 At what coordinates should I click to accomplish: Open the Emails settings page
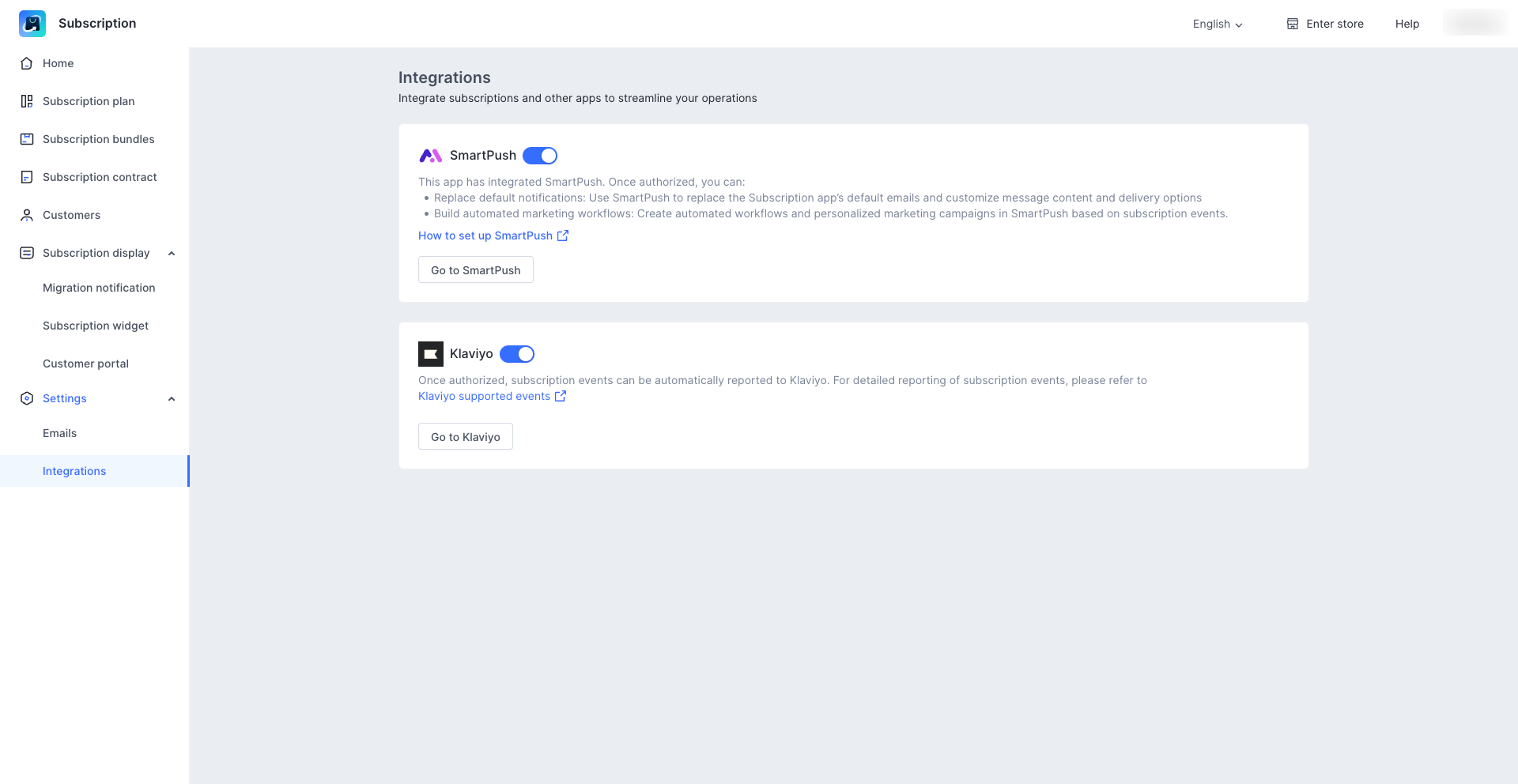(x=60, y=433)
